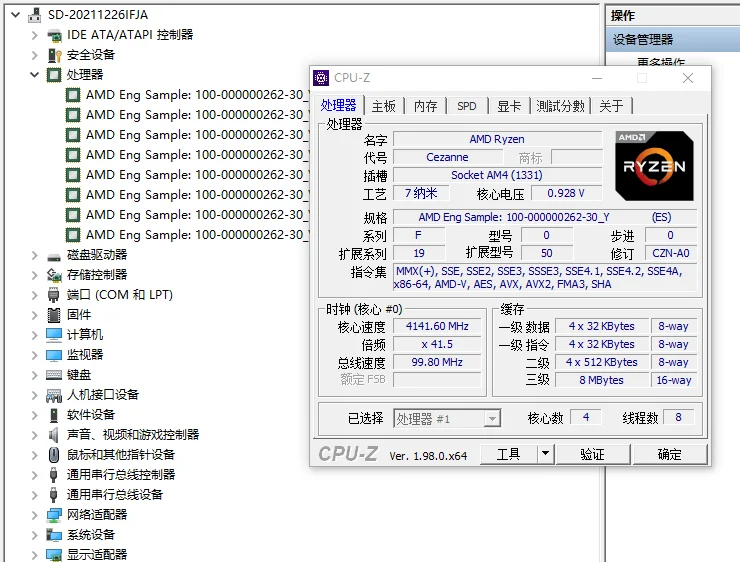Collapse the 处理器 tree node
The image size is (740, 562).
34,75
